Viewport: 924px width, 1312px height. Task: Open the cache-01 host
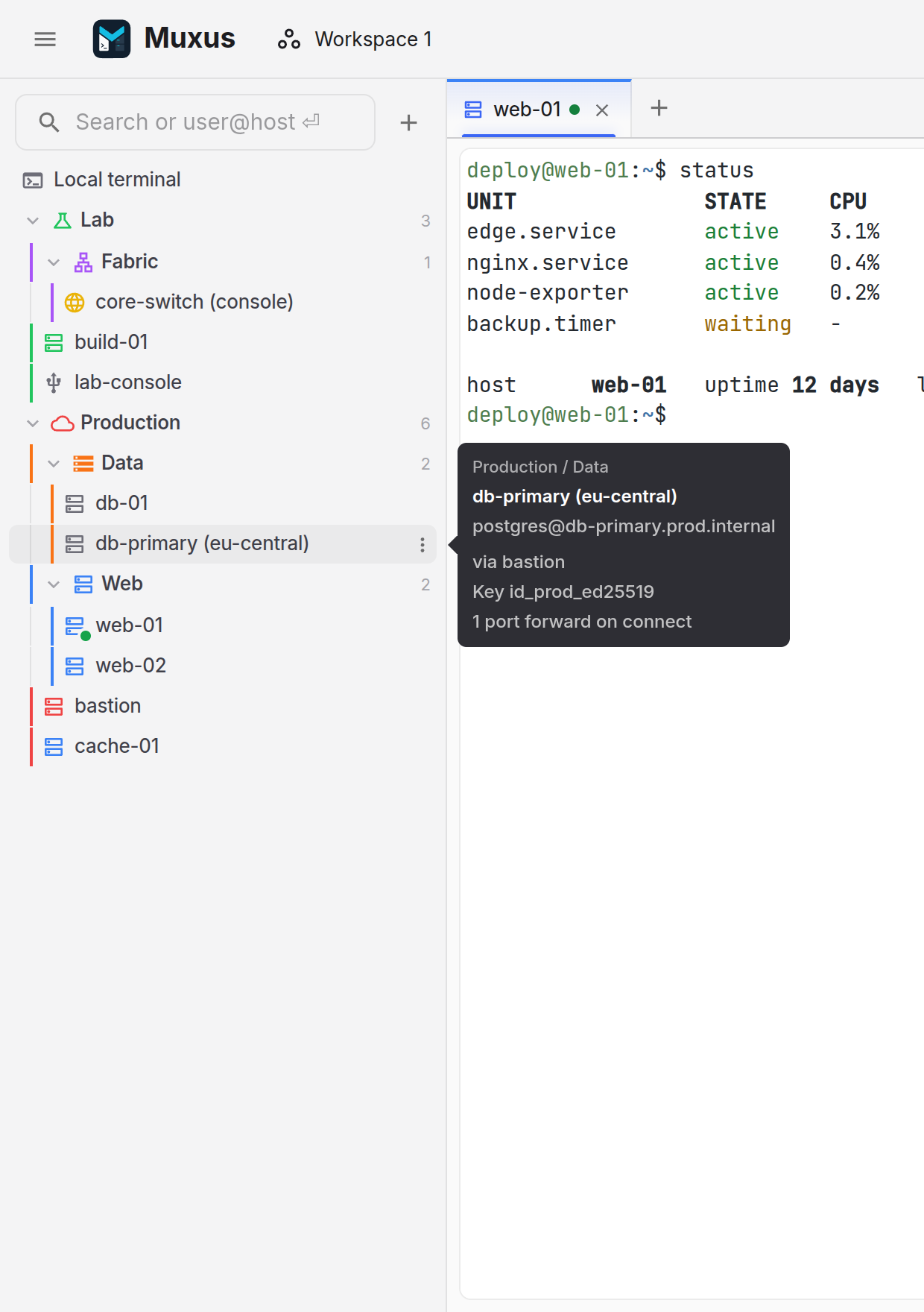pos(223,746)
